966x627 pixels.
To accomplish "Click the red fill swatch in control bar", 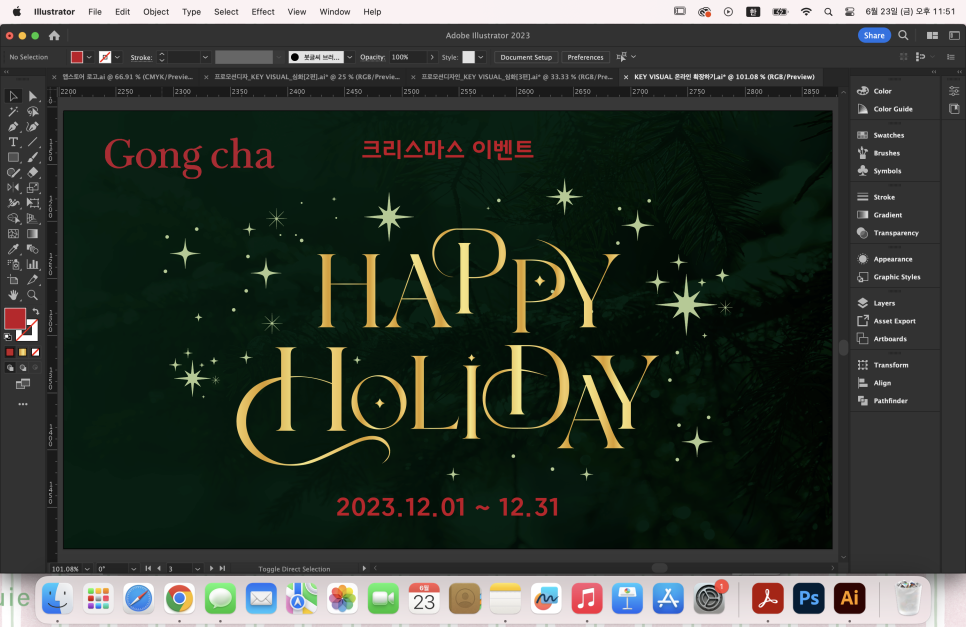I will click(77, 57).
